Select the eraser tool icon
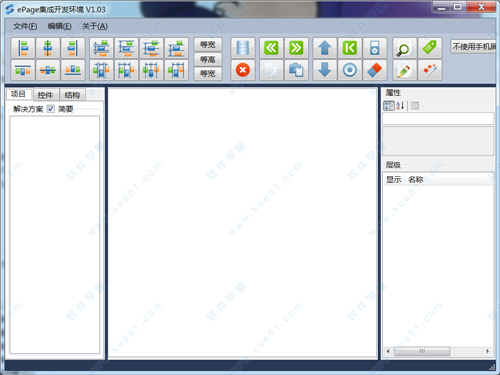 tap(375, 70)
